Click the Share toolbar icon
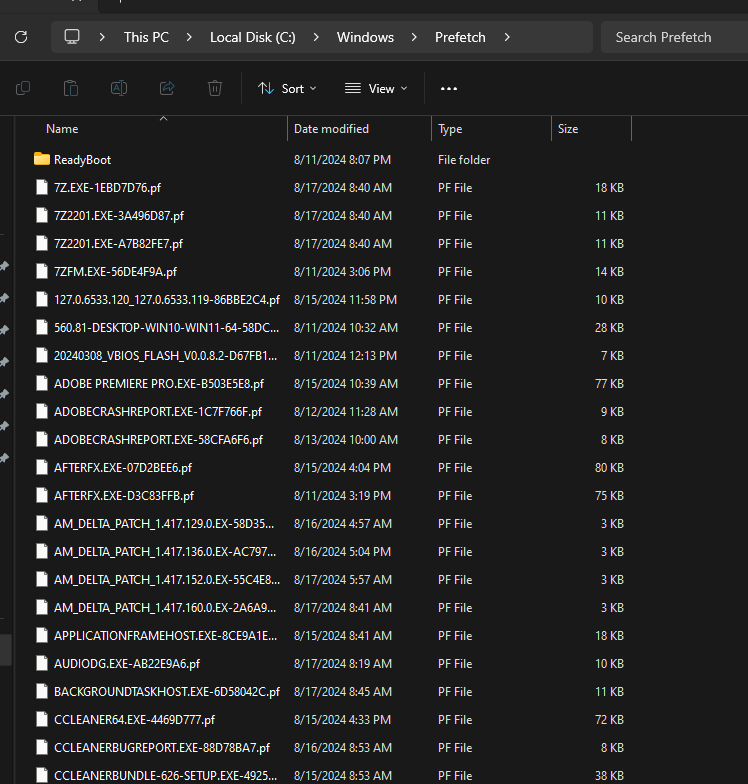The image size is (748, 784). point(167,88)
